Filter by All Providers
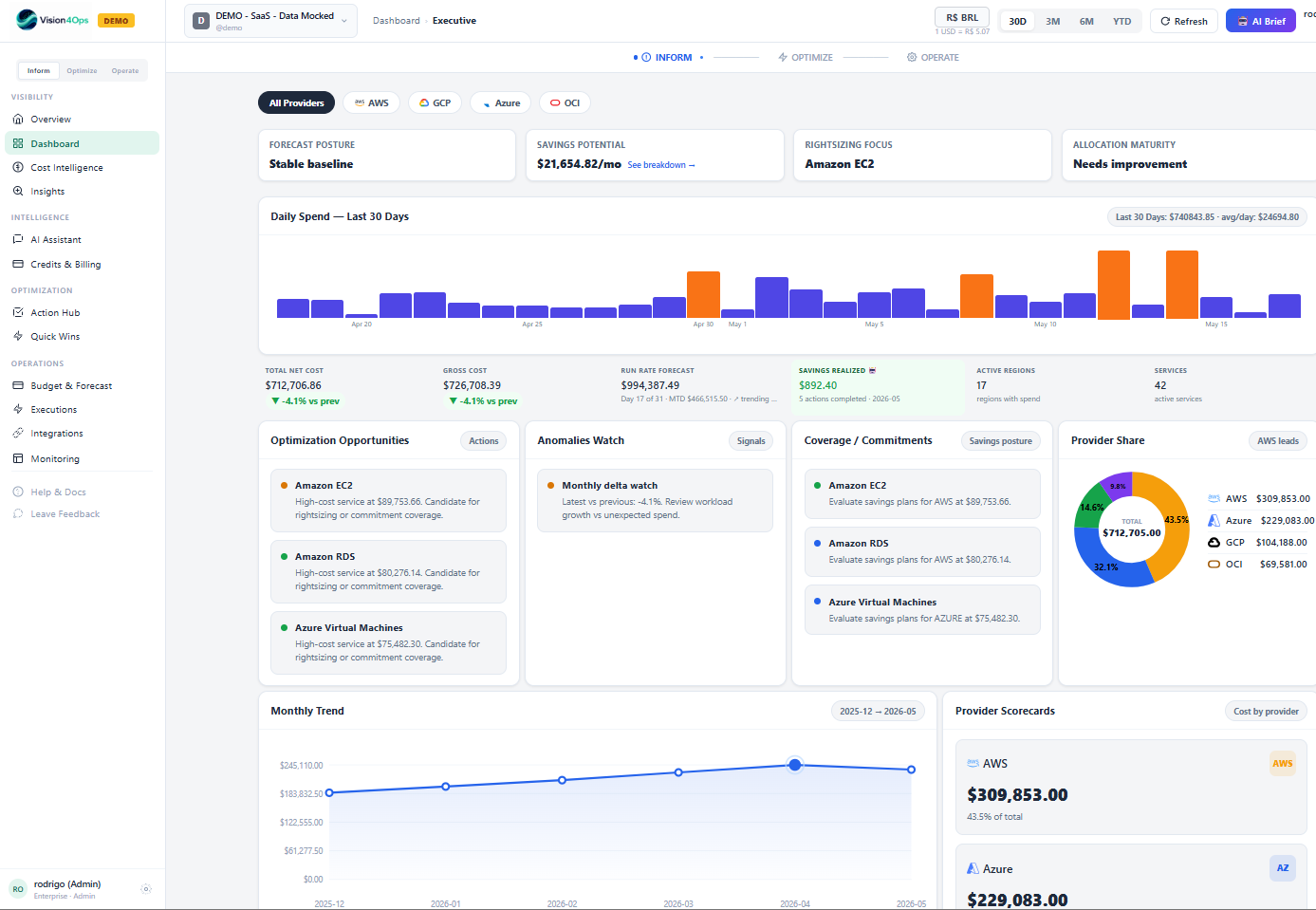This screenshot has width=1316, height=910. (x=296, y=102)
